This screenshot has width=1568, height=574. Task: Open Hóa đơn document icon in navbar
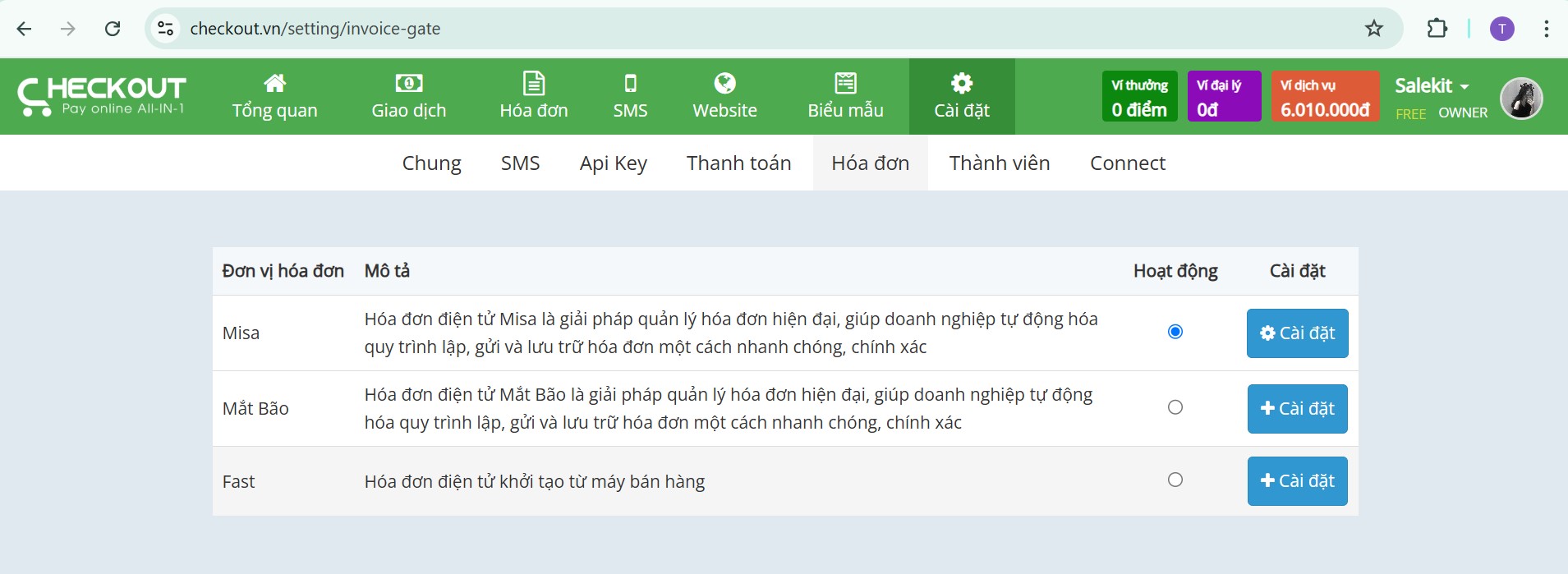coord(534,83)
